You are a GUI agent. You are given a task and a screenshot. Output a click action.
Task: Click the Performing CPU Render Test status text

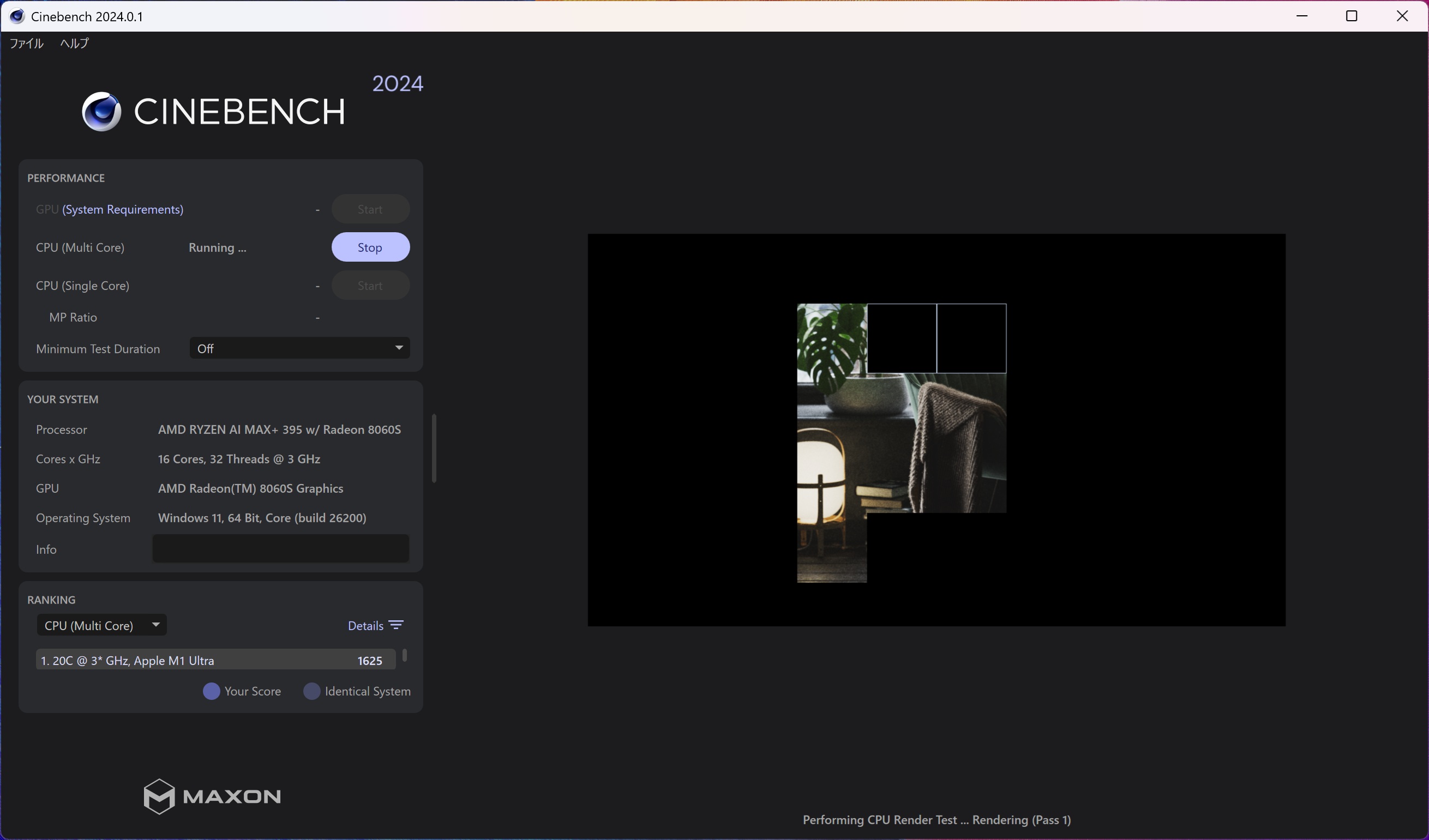(937, 820)
